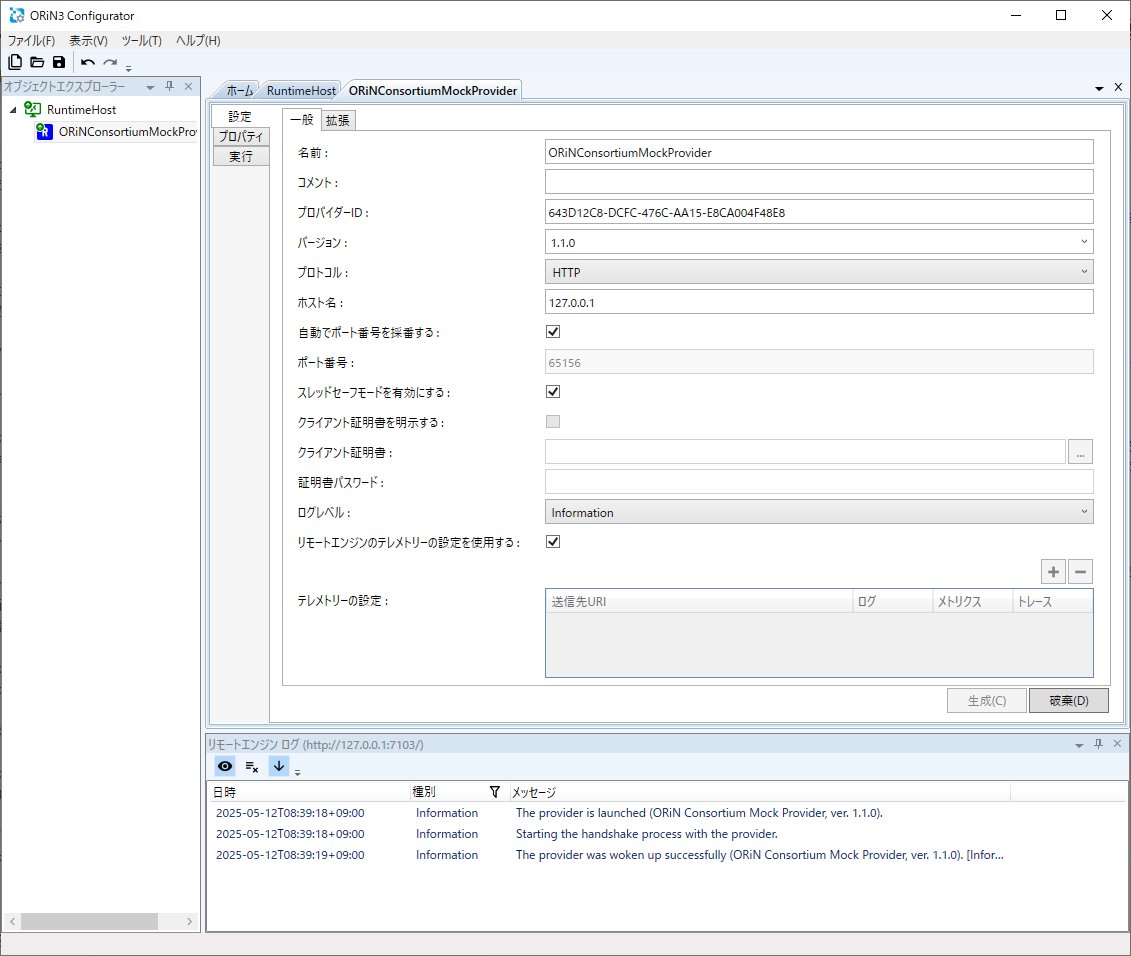Open remote engine log panel options dropdown
This screenshot has height=956, width=1131.
[1079, 745]
